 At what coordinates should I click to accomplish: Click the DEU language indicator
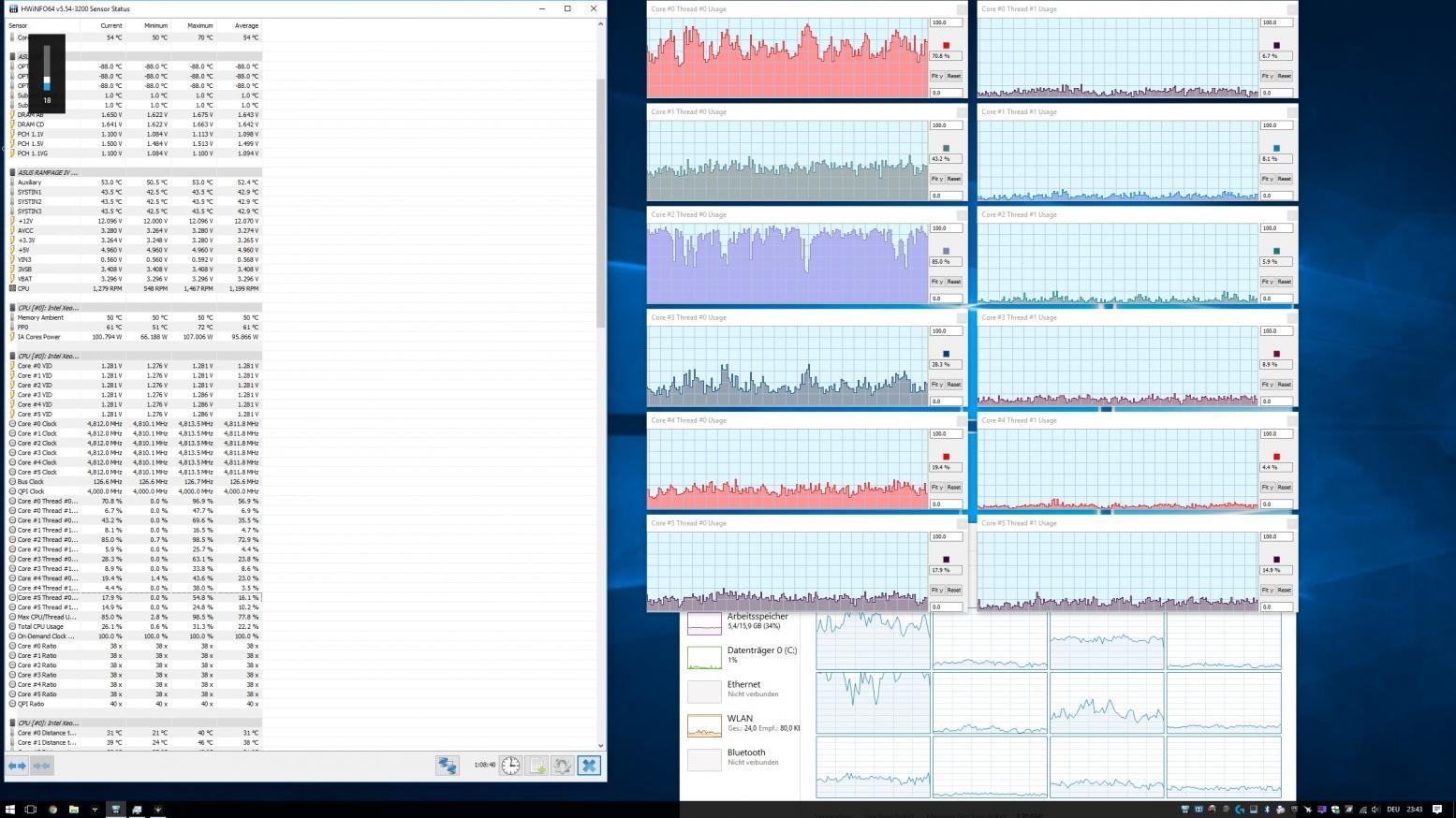1393,809
